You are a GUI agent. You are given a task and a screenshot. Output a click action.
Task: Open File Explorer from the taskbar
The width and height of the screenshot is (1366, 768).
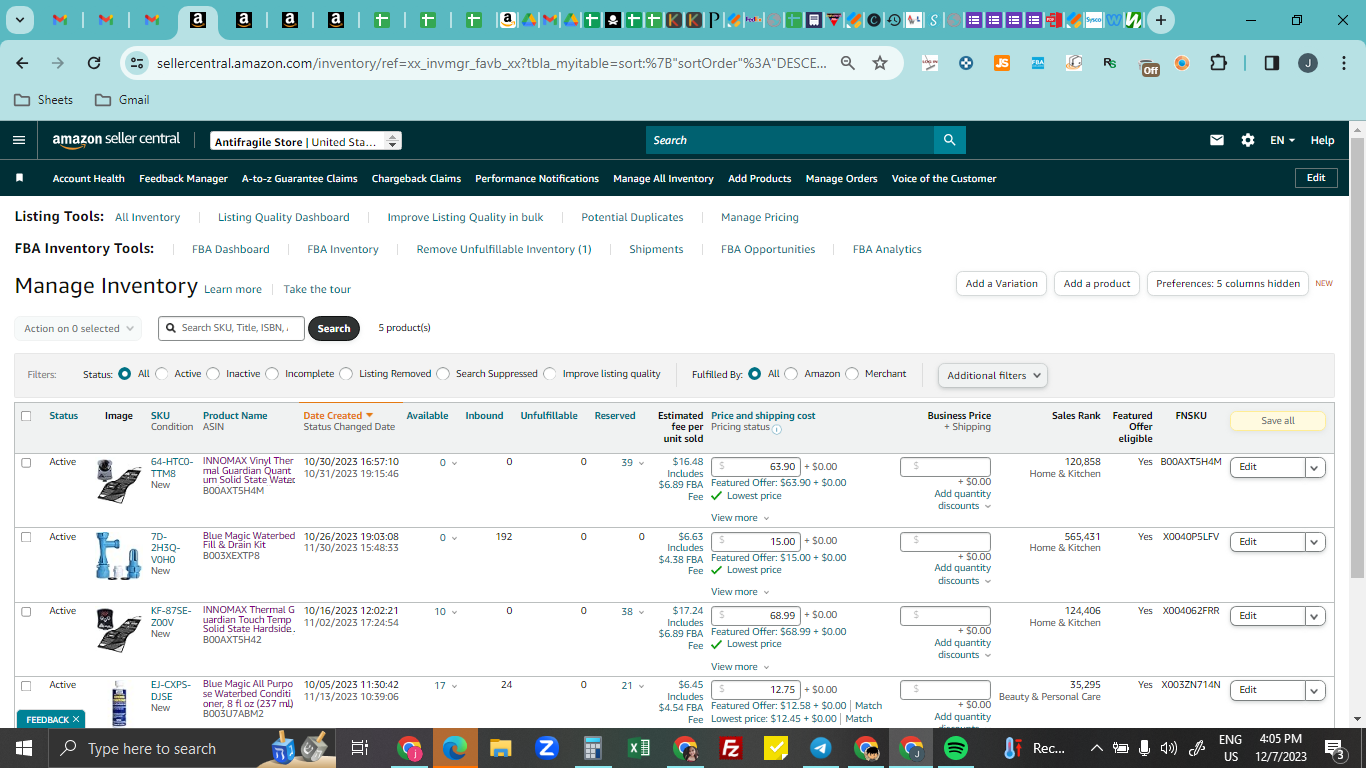pyautogui.click(x=501, y=748)
